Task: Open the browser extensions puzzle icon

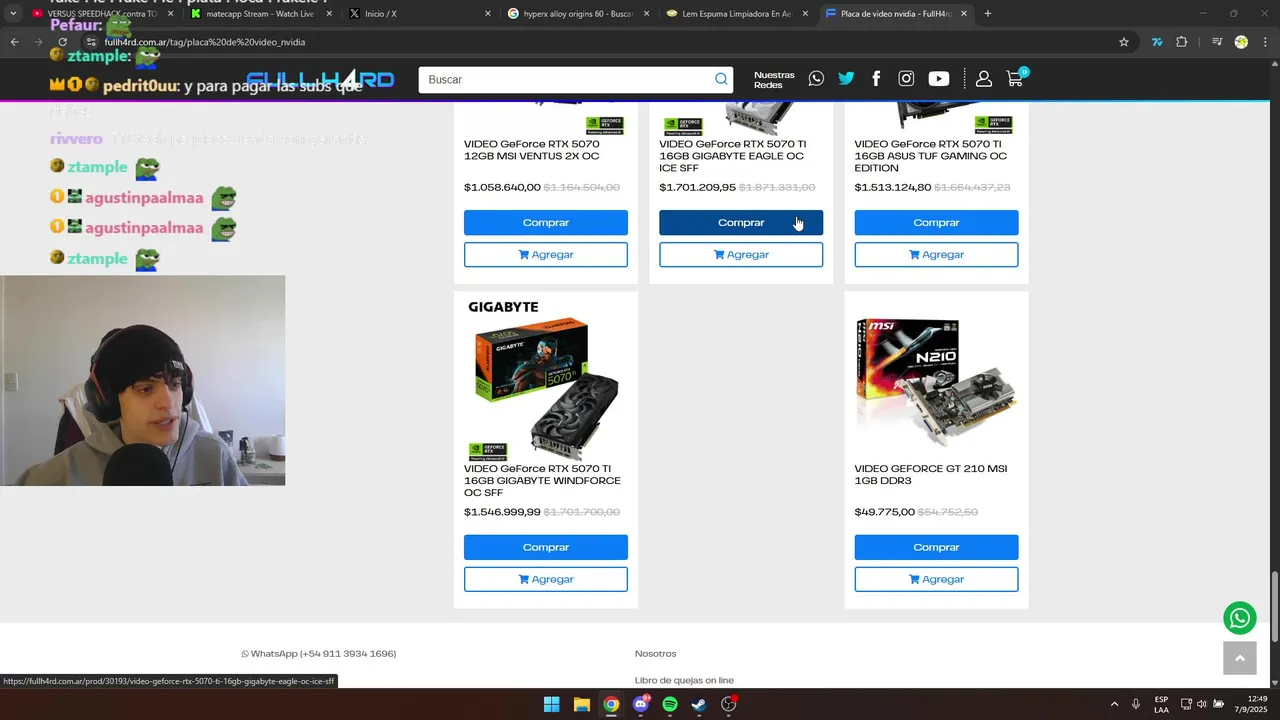Action: click(x=1182, y=42)
